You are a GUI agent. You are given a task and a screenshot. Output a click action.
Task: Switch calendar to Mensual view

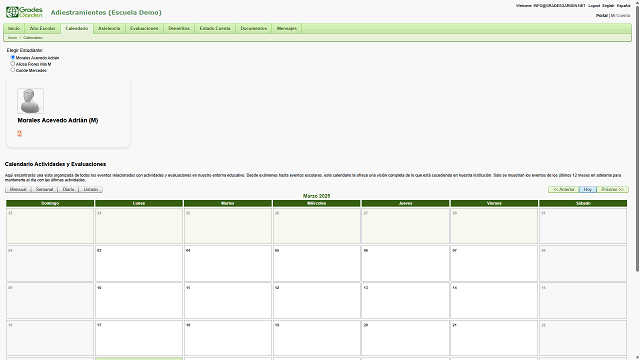[x=18, y=189]
